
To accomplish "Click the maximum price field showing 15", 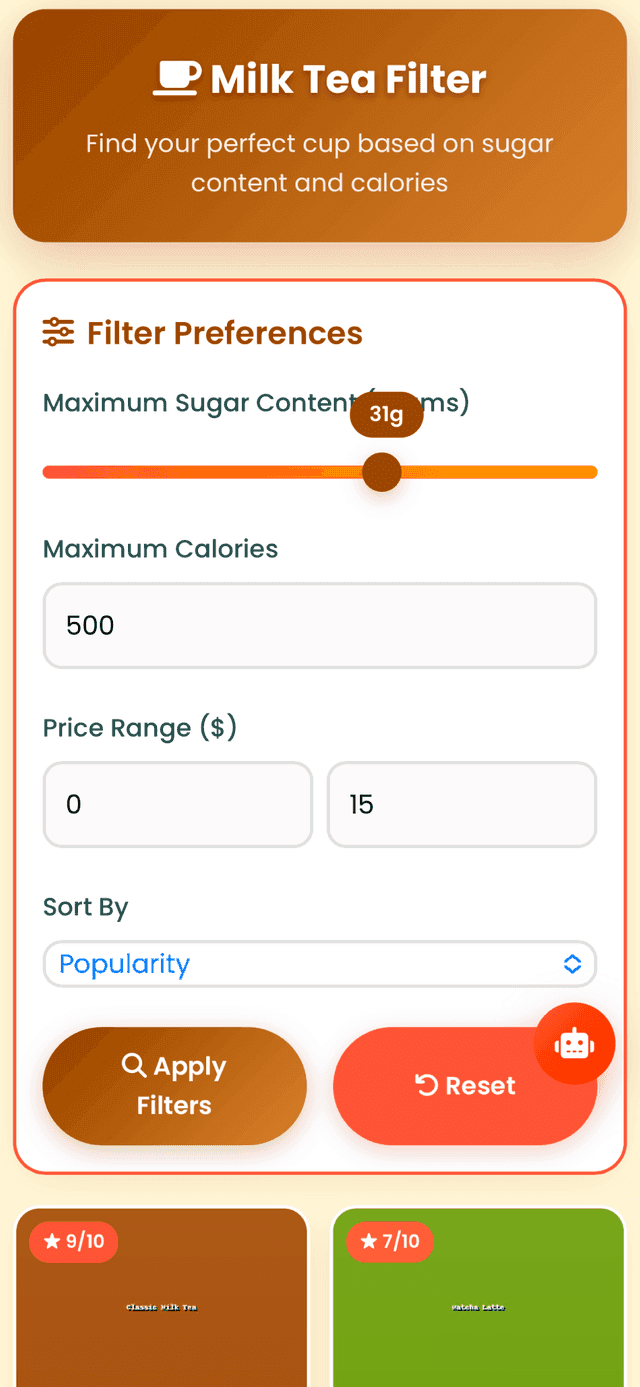I will 462,805.
